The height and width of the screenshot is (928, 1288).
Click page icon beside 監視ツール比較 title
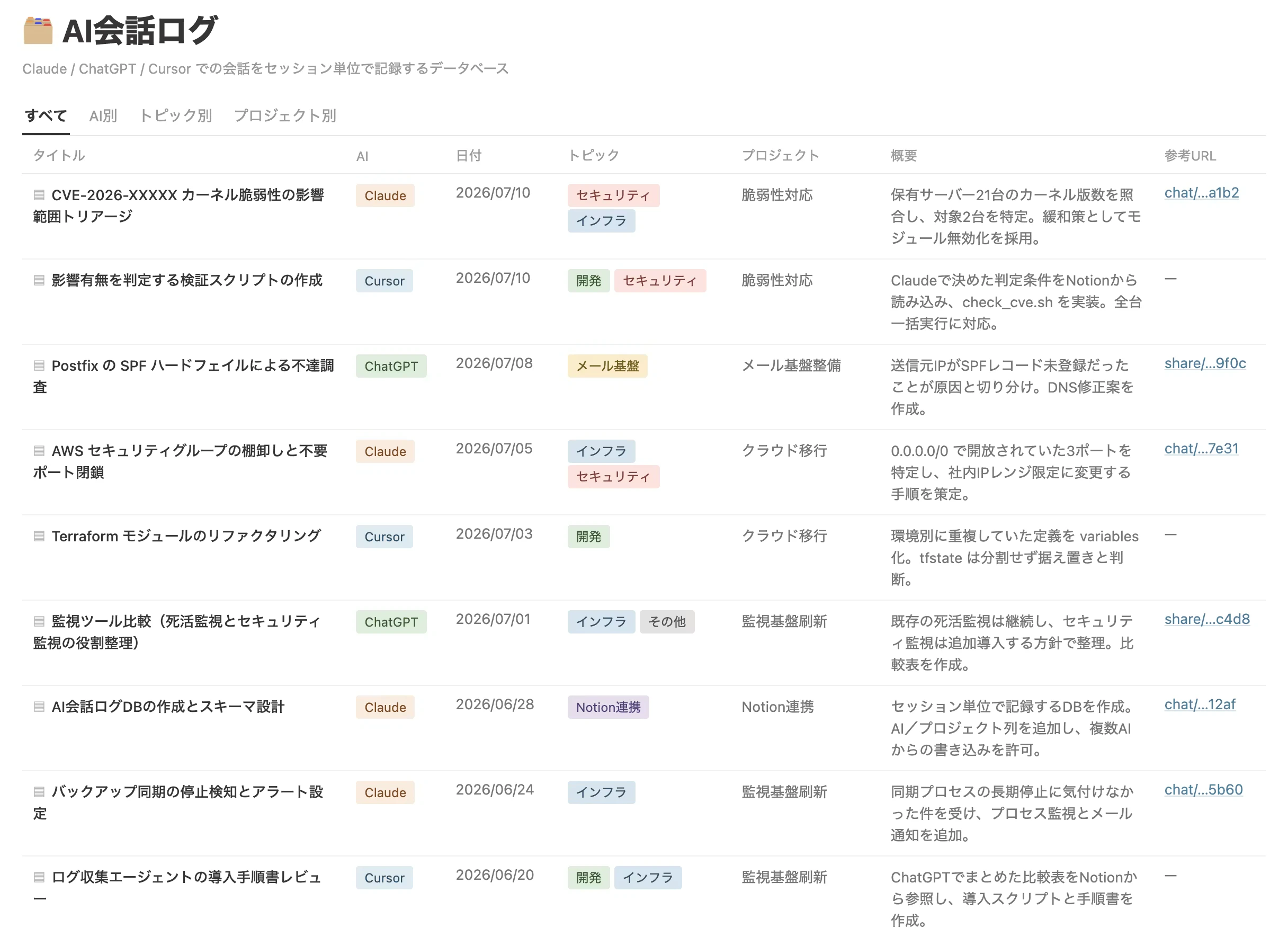click(x=39, y=621)
